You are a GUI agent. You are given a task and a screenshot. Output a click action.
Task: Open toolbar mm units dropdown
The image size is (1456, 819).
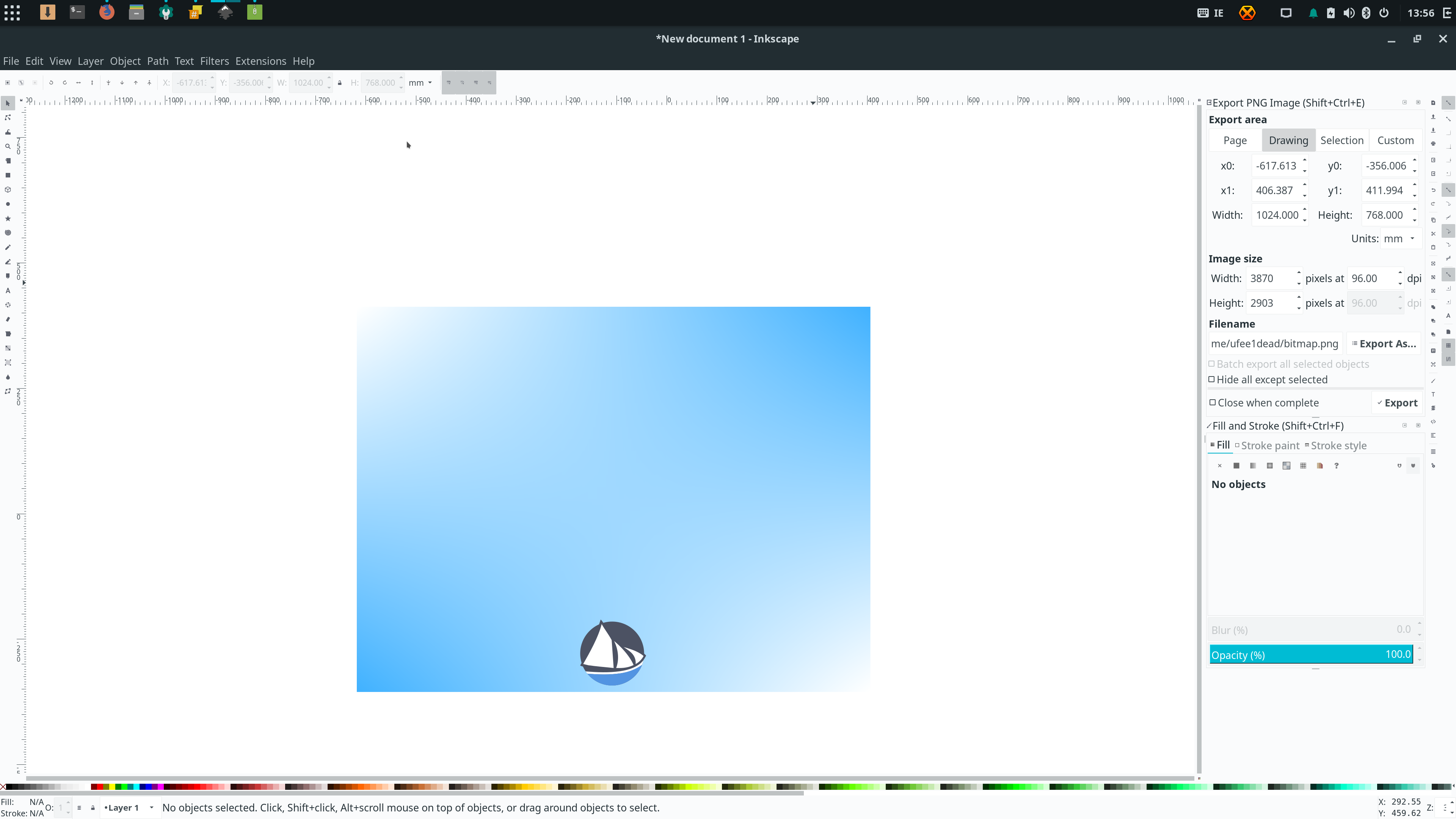click(420, 83)
